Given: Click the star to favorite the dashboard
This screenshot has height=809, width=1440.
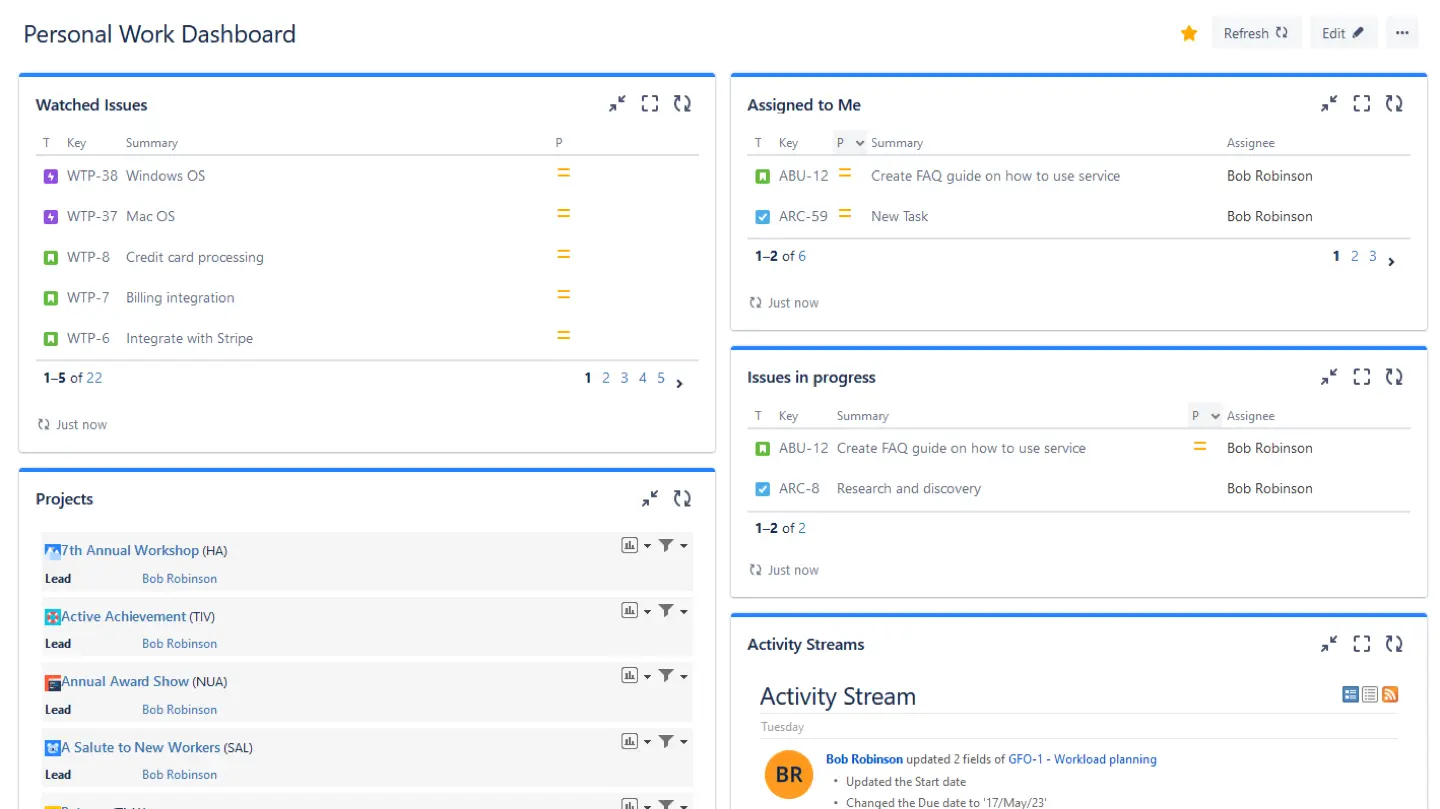Looking at the screenshot, I should [1189, 33].
